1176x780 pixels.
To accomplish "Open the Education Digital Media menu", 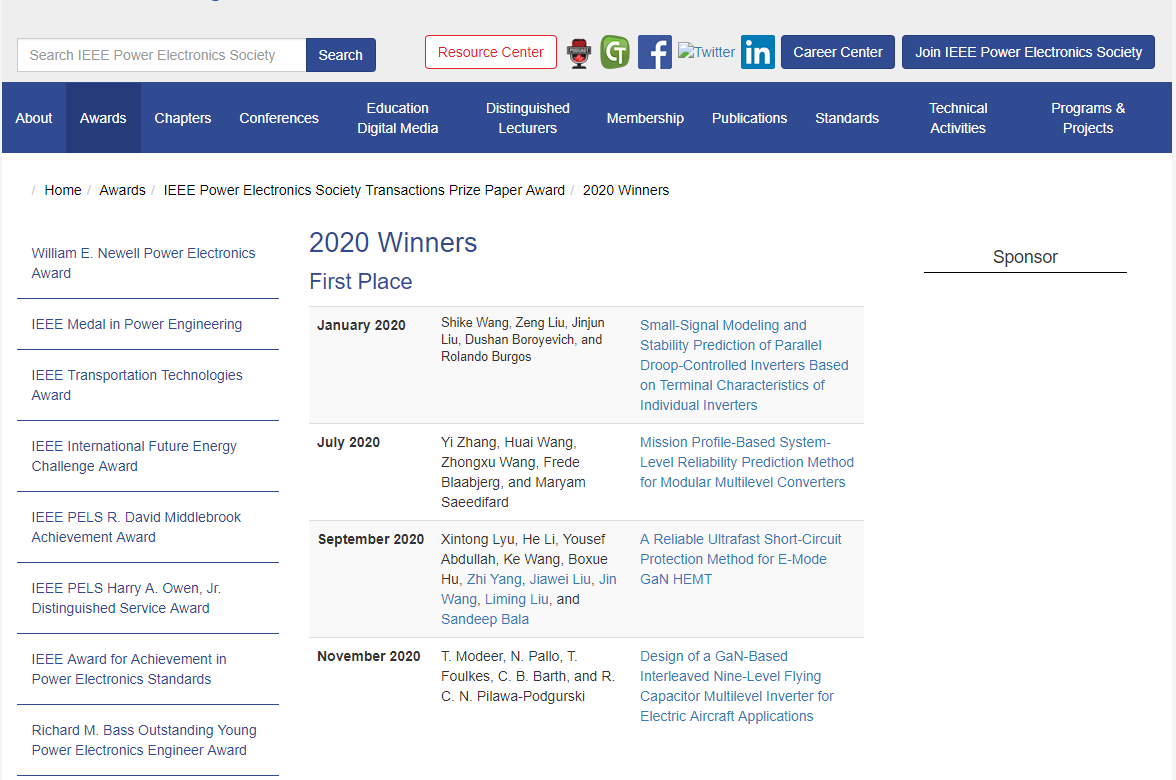I will click(398, 118).
